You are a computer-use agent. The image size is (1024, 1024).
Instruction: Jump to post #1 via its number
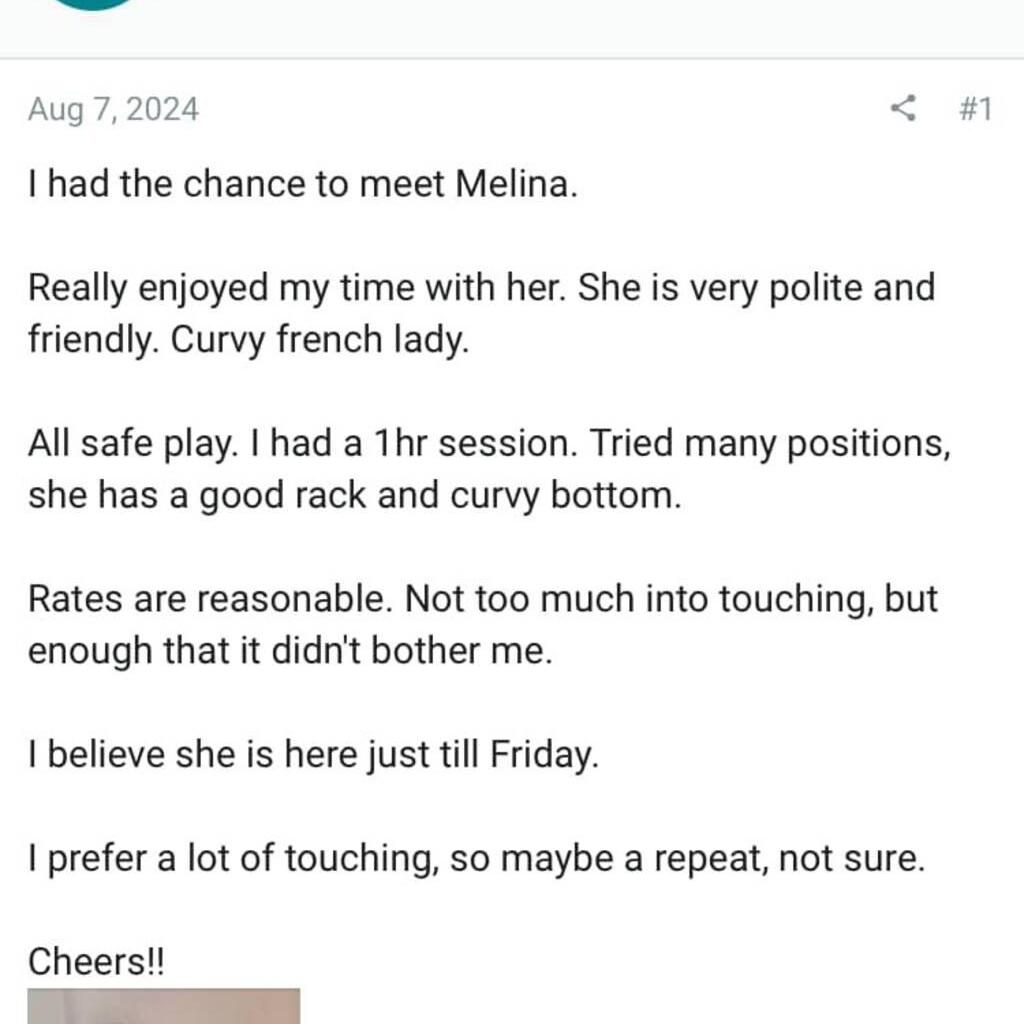(x=977, y=110)
